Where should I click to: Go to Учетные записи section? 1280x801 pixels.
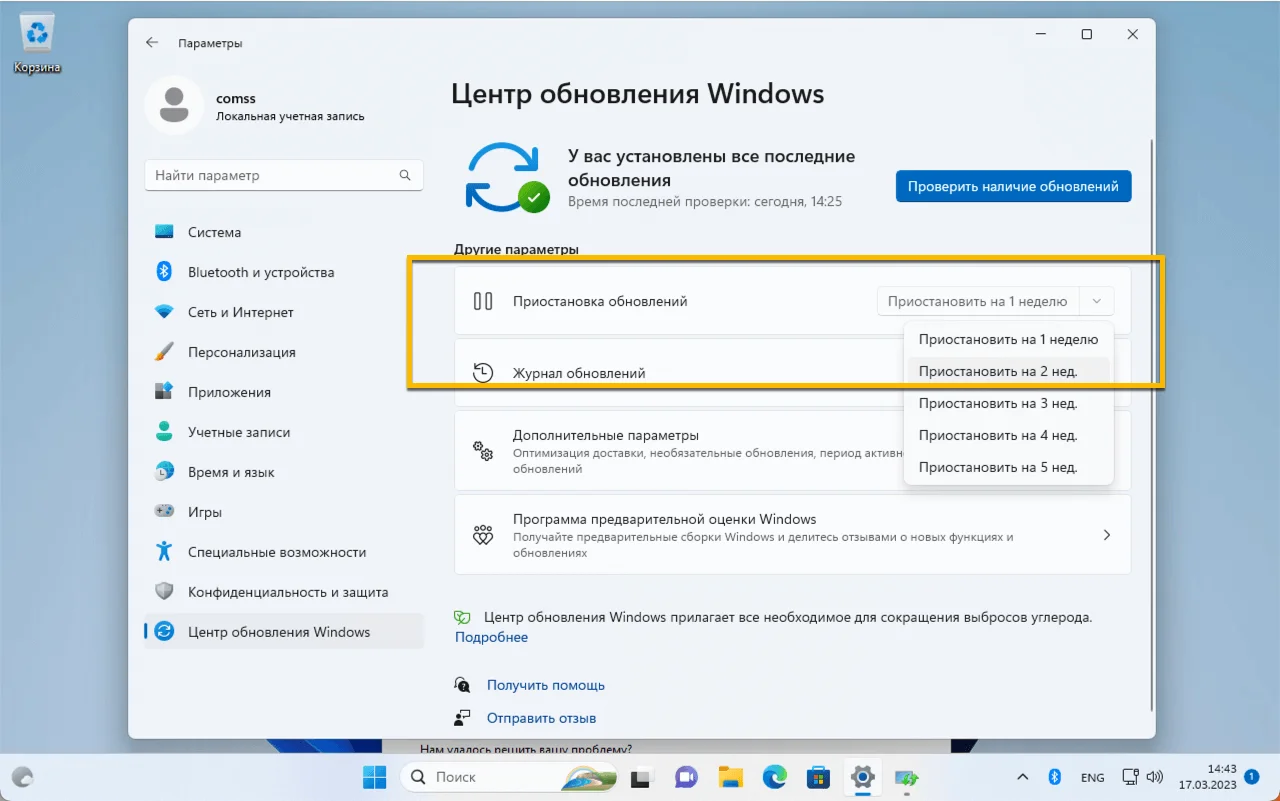tap(284, 432)
